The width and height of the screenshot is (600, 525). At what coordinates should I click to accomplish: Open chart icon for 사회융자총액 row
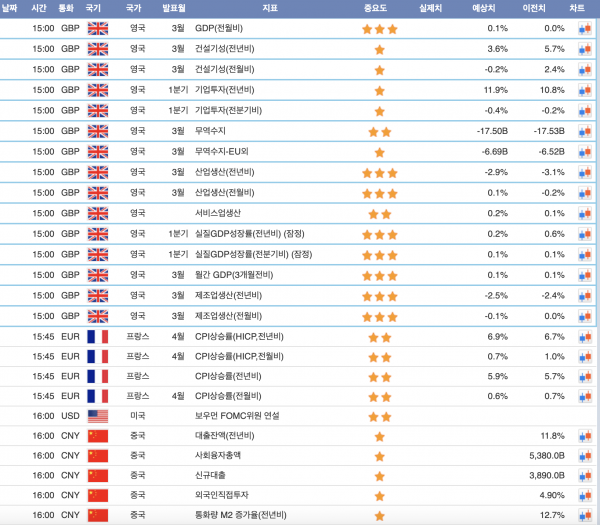[x=585, y=455]
